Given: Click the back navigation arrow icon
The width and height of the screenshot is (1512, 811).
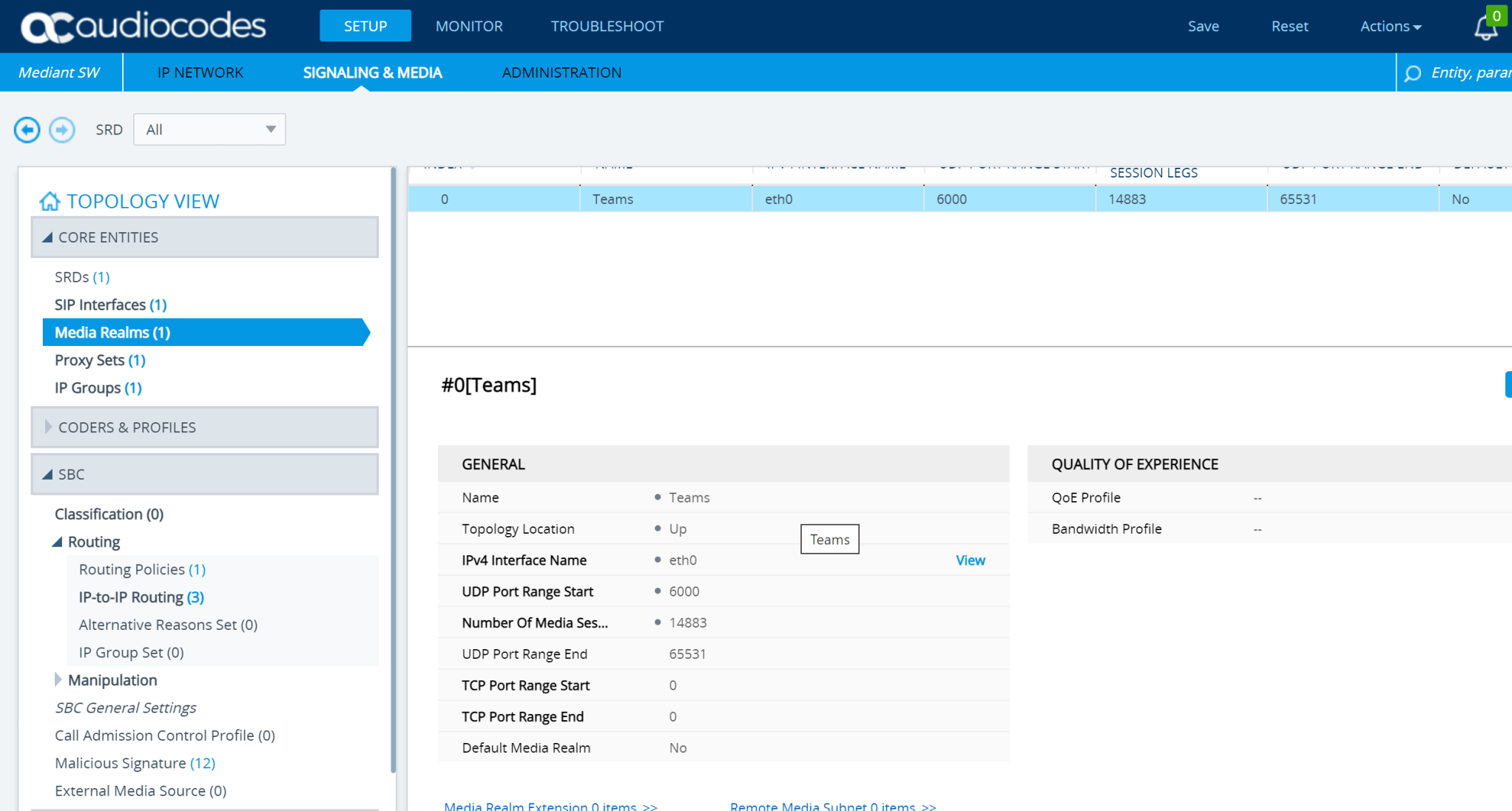Looking at the screenshot, I should 27,130.
